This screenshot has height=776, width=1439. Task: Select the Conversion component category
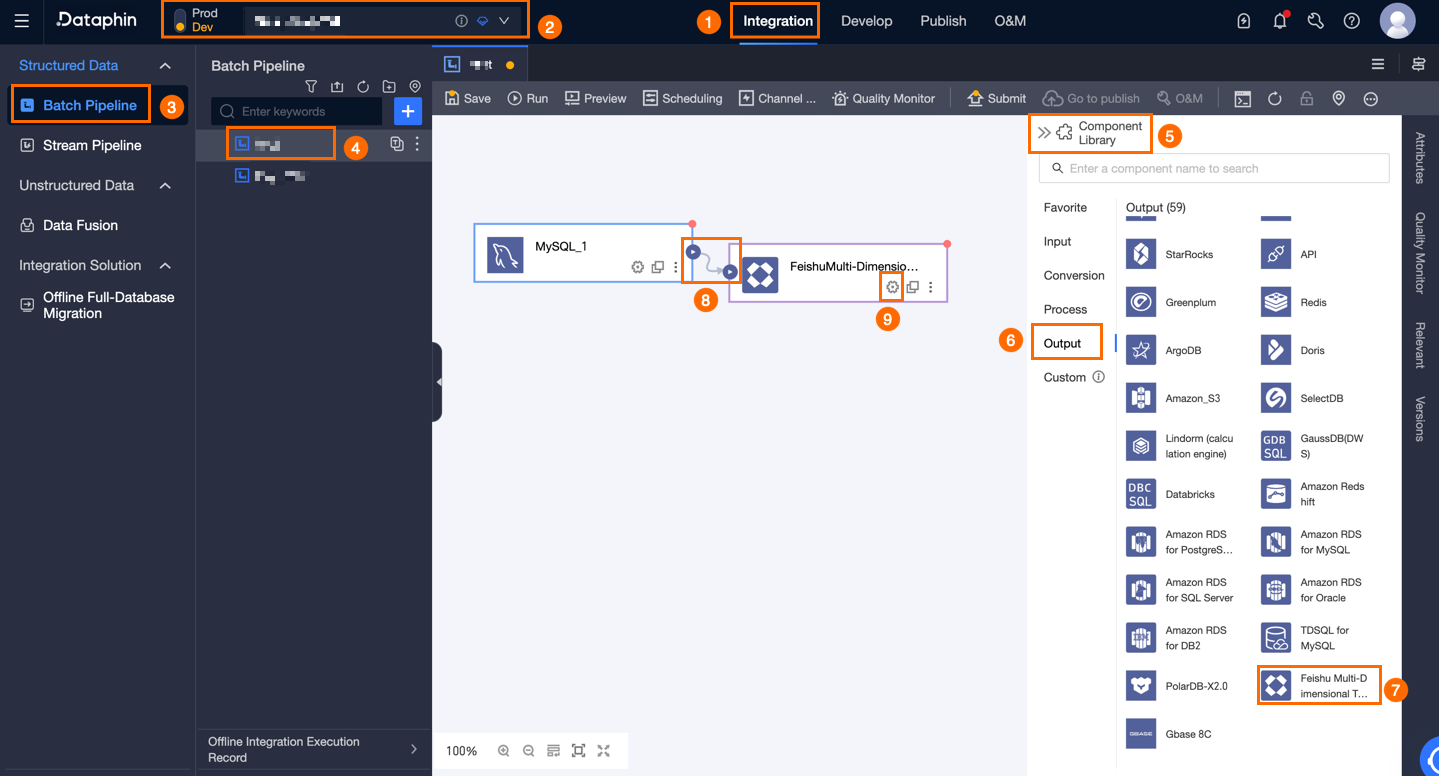[1074, 275]
